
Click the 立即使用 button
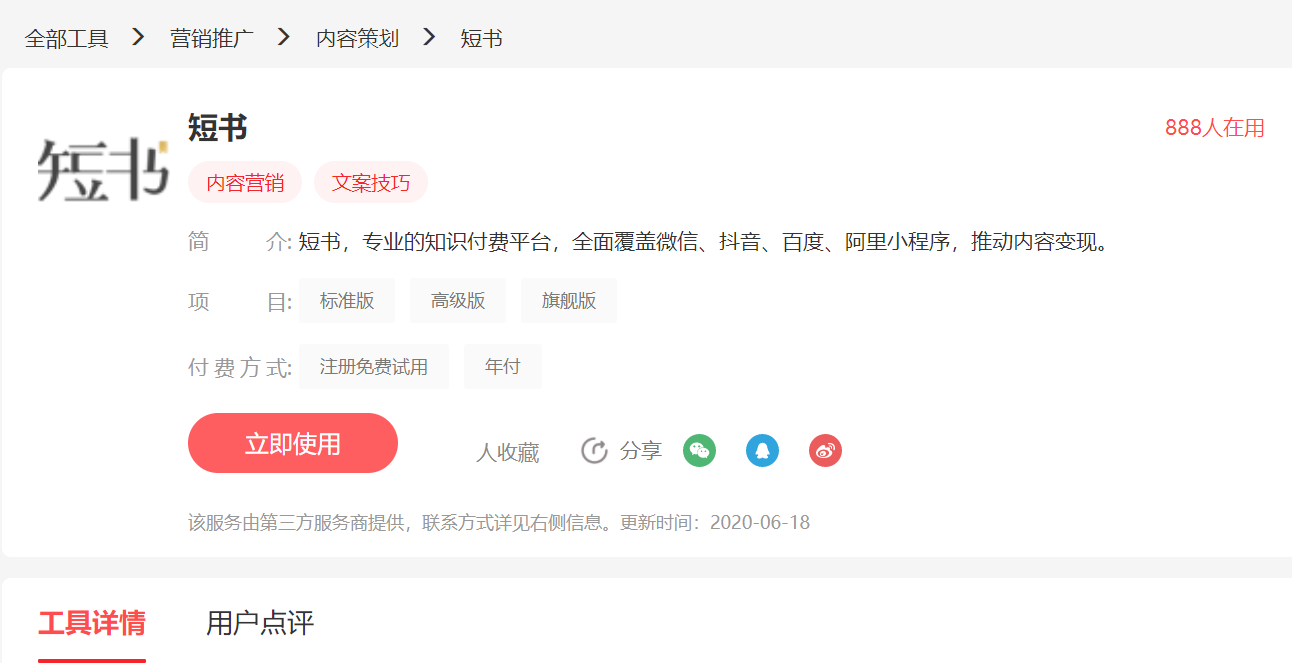(x=293, y=443)
